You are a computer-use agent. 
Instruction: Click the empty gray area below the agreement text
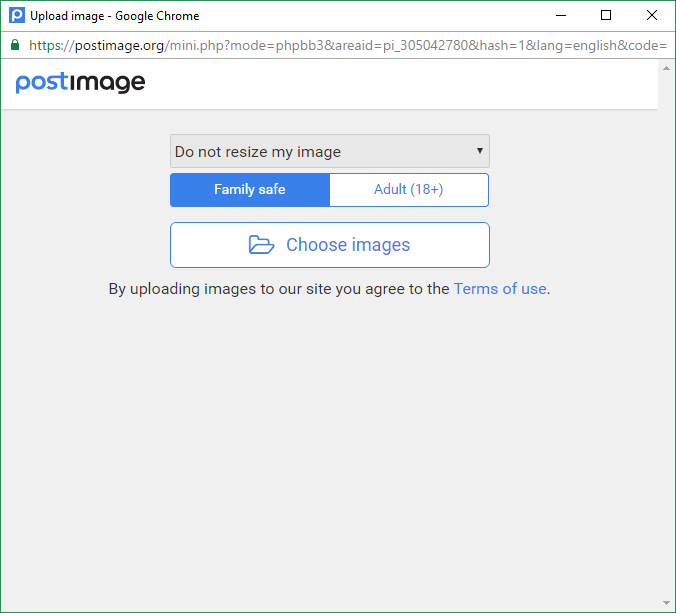tap(330, 450)
